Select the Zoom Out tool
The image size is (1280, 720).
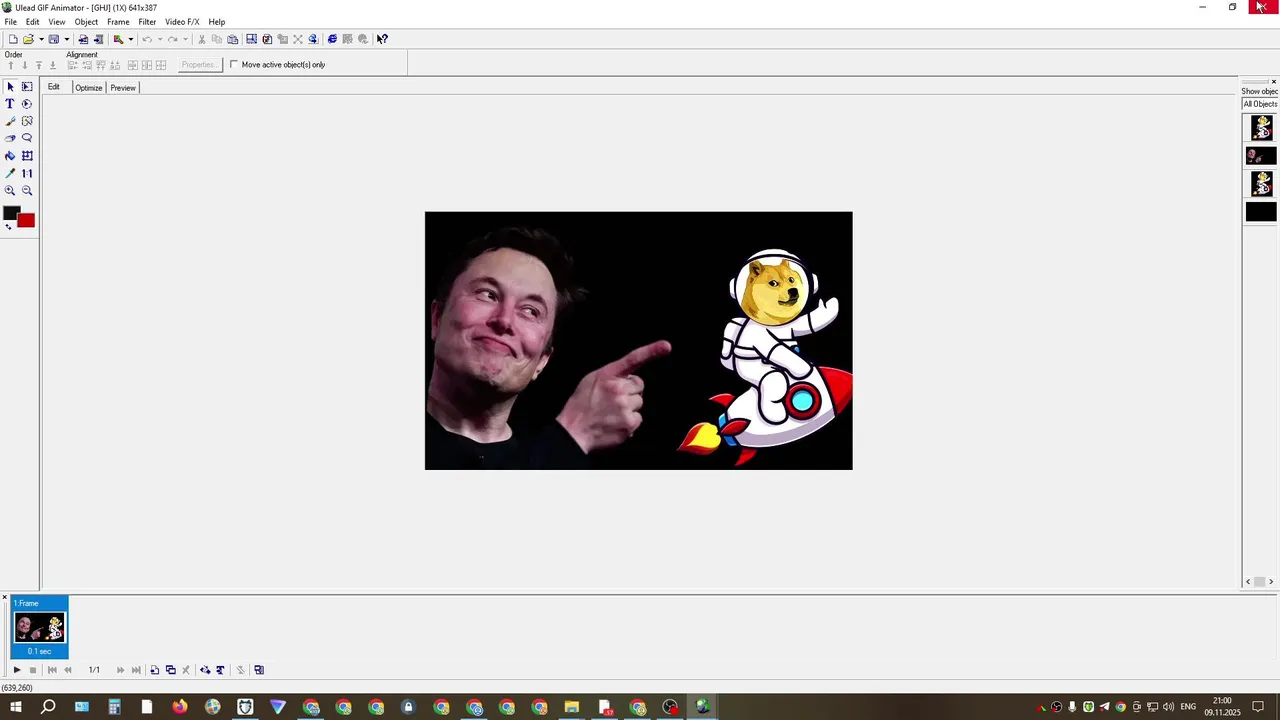point(27,190)
